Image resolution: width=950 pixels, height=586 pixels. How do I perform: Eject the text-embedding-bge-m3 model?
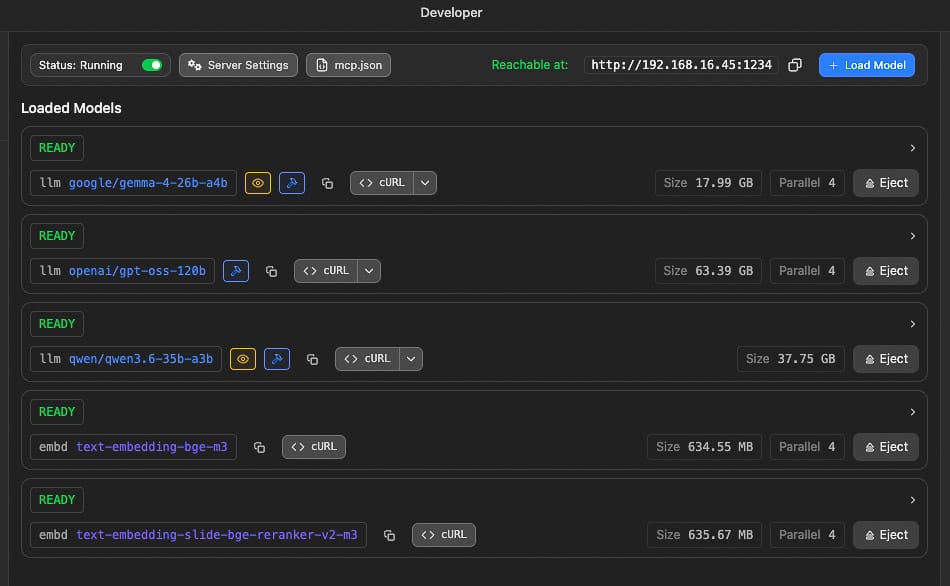pyautogui.click(x=886, y=447)
